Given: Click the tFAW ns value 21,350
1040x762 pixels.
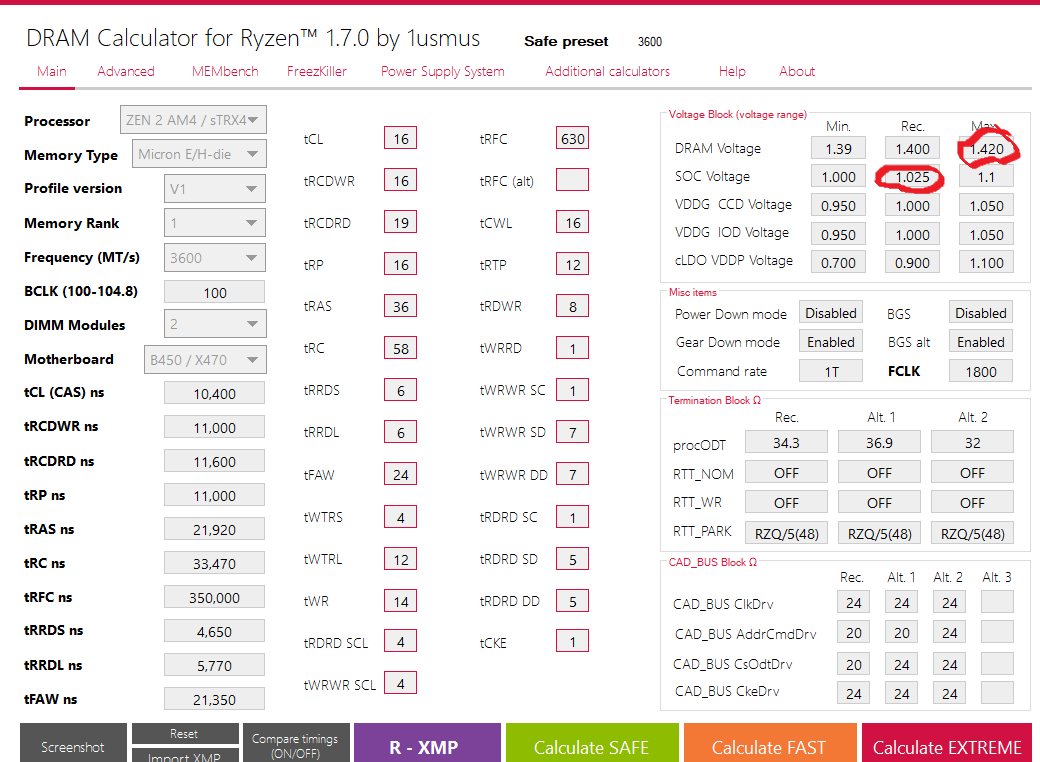Looking at the screenshot, I should click(214, 699).
